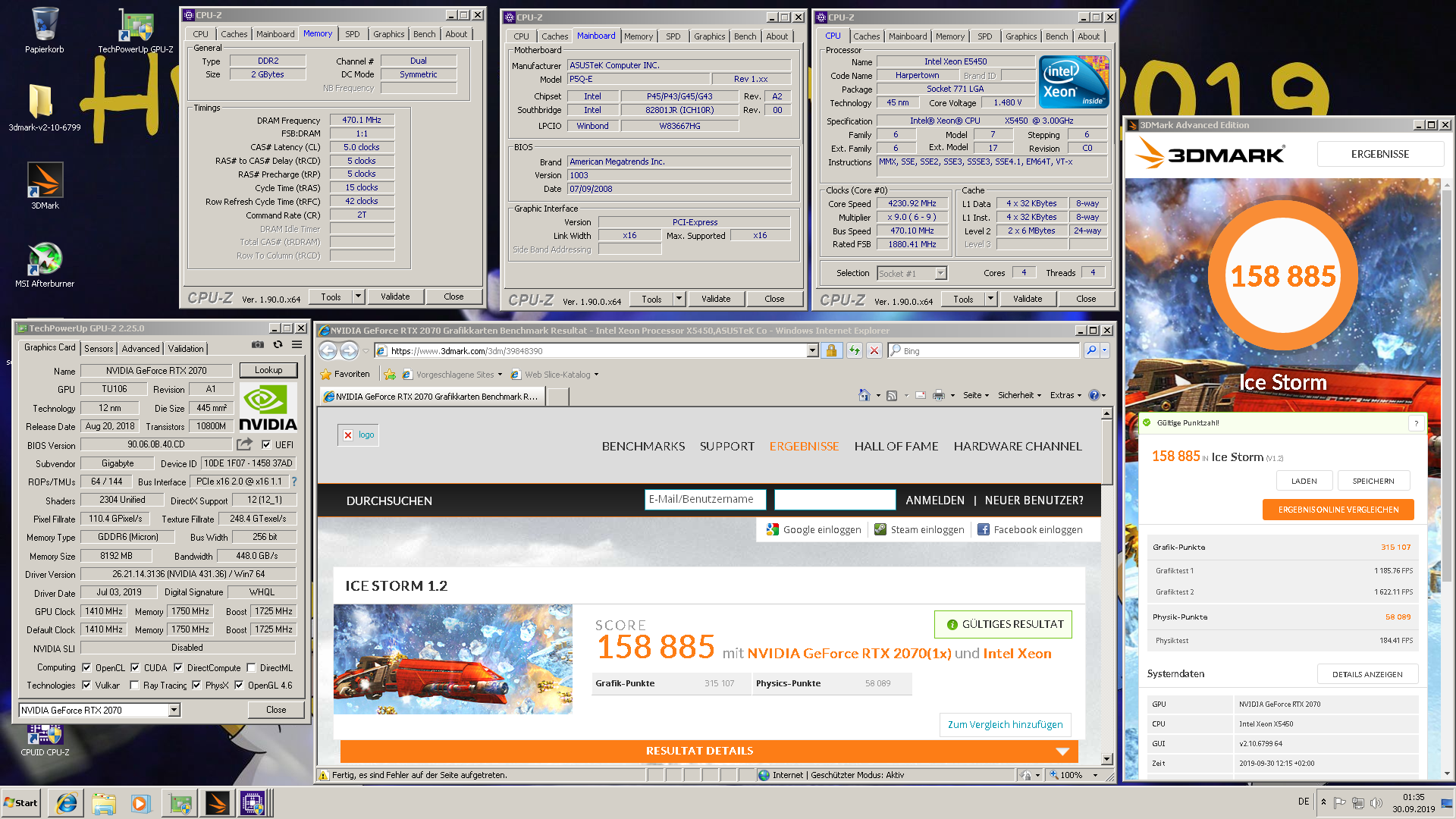Click the IE home page icon
This screenshot has height=819, width=1456.
[864, 395]
